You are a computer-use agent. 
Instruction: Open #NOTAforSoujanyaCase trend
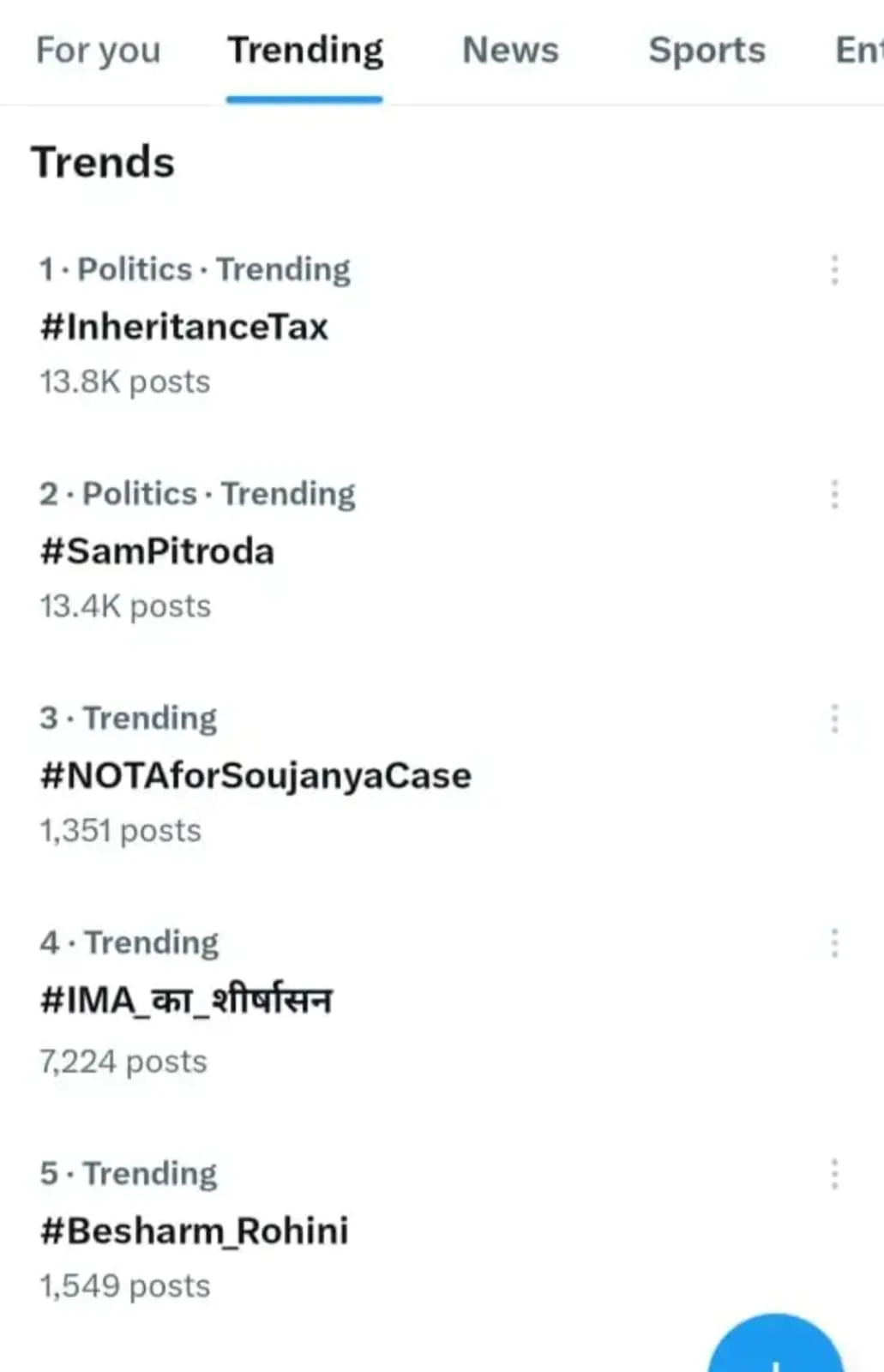click(256, 775)
